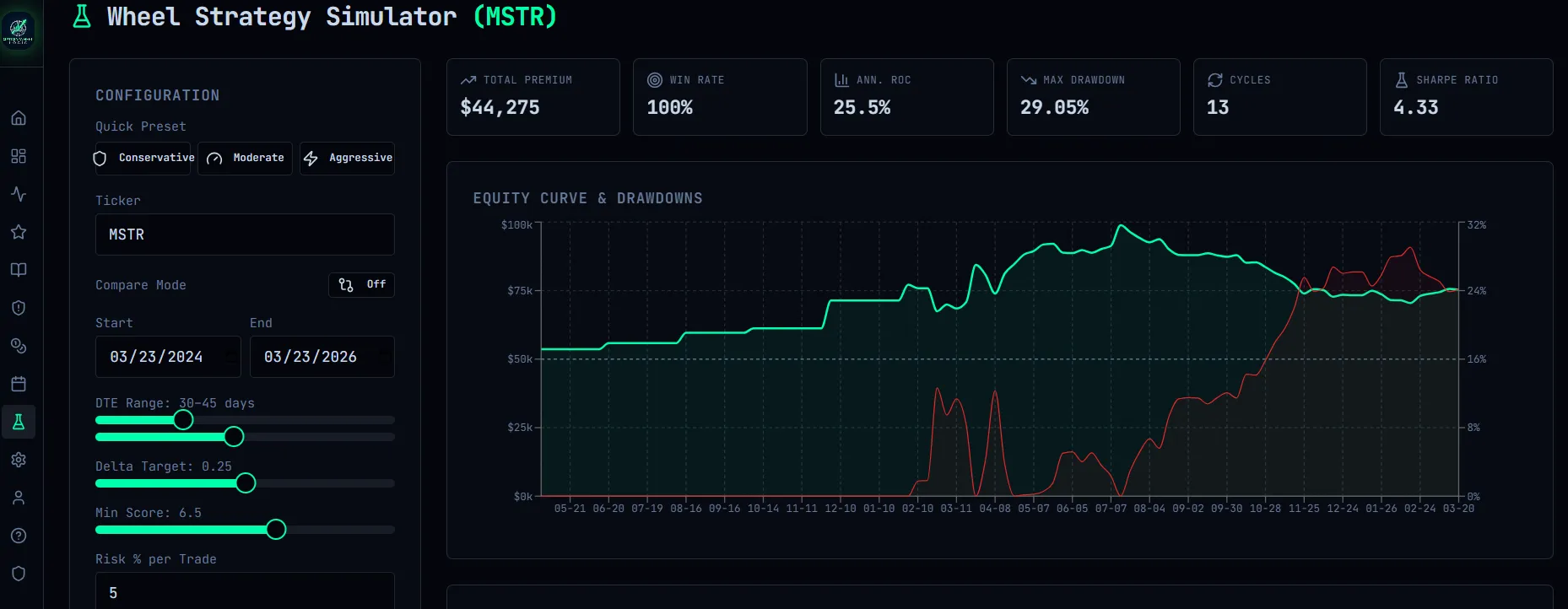
Task: Click the Risk % per Trade field
Action: pyautogui.click(x=245, y=592)
